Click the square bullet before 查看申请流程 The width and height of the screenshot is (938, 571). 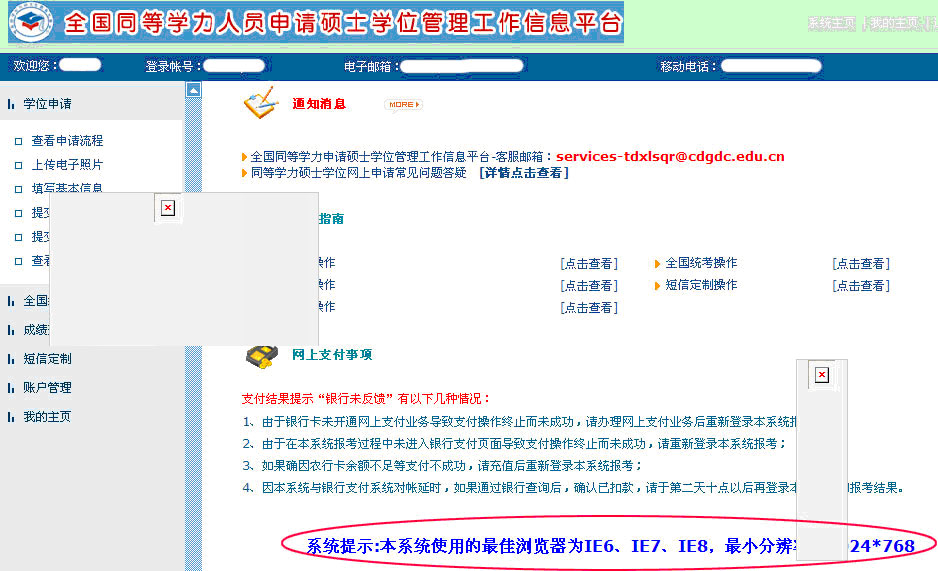click(19, 142)
